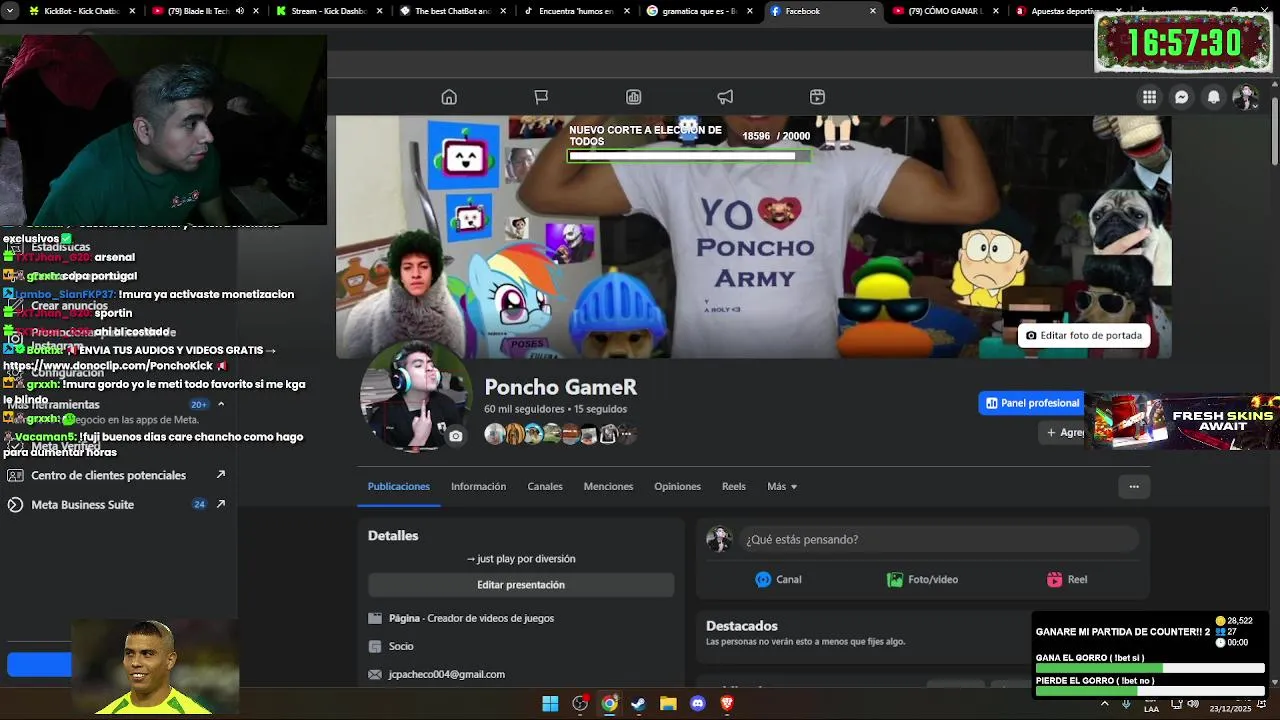Click the Página - Creador de videos row
Viewport: 1280px width, 720px height.
461,618
